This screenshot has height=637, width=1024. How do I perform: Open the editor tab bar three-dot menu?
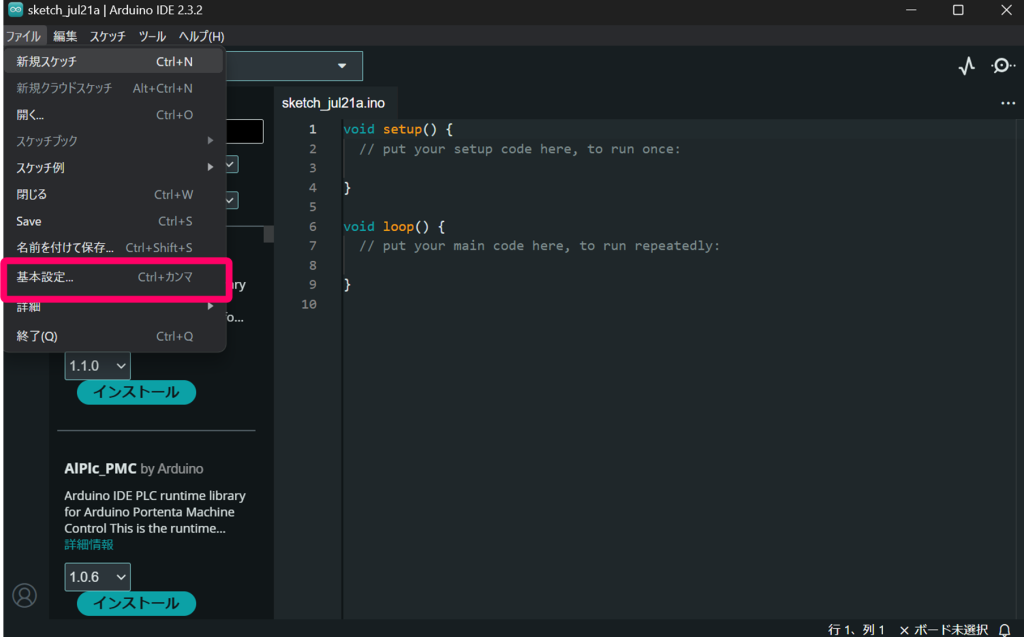1008,103
